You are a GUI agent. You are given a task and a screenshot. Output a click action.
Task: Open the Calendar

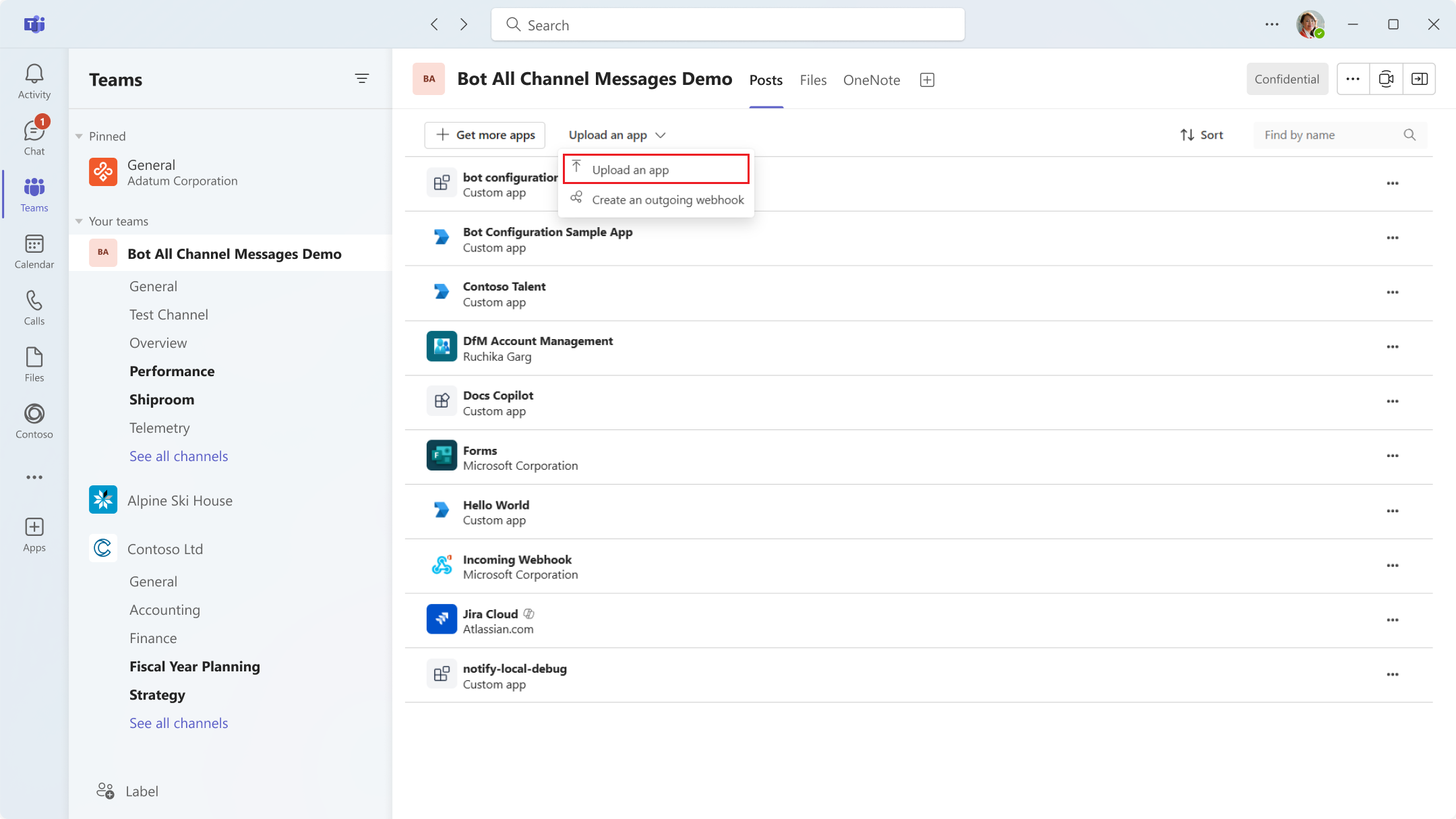click(x=34, y=250)
